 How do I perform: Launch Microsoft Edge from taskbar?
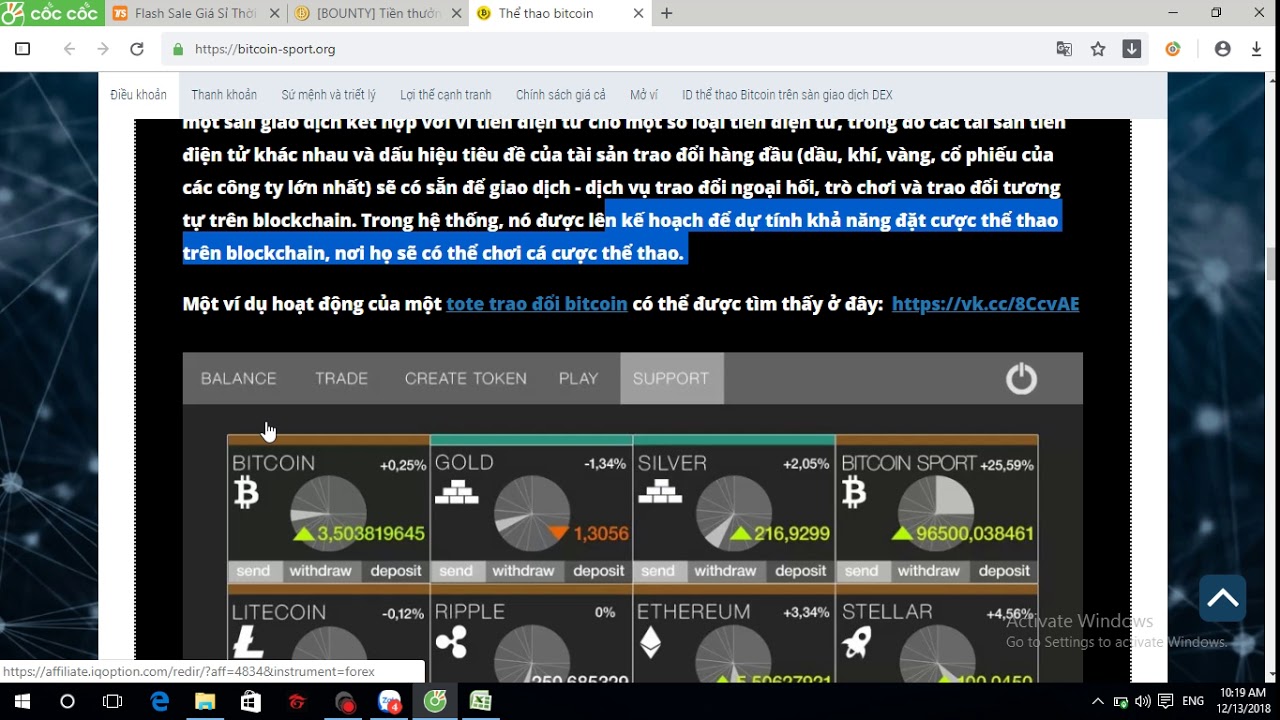[160, 702]
